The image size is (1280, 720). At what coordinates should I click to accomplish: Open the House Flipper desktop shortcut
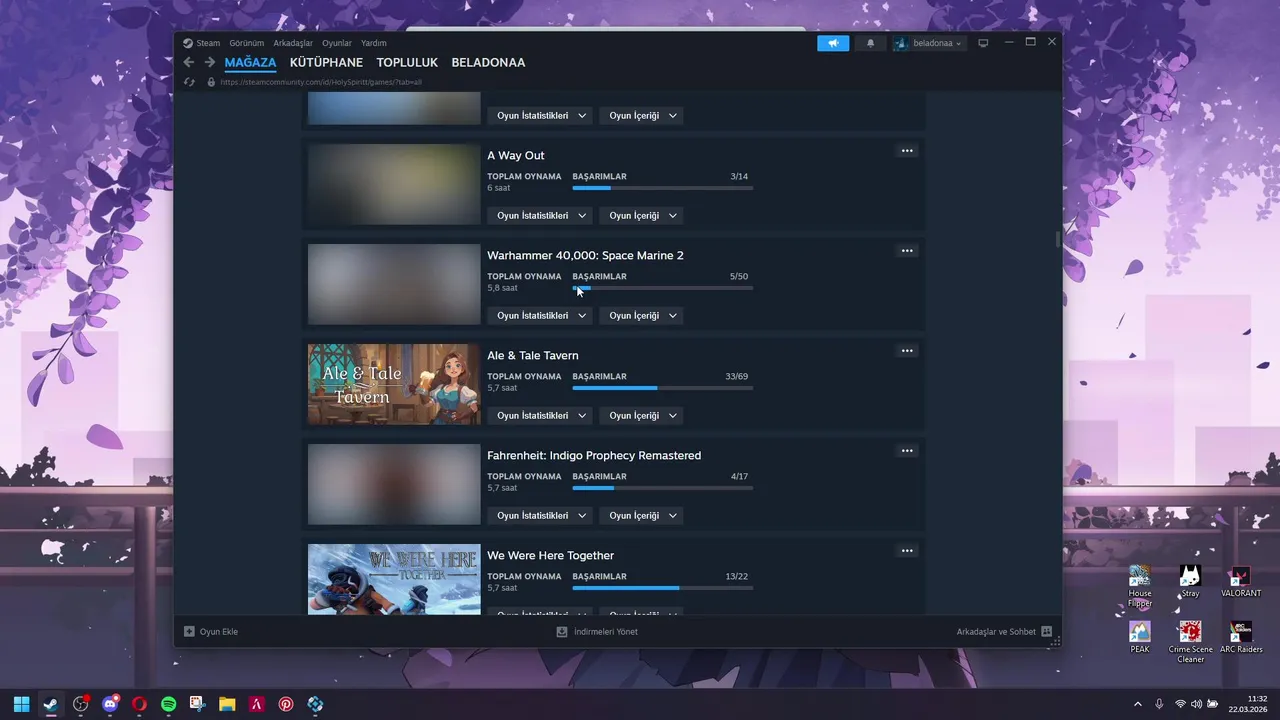tap(1140, 586)
